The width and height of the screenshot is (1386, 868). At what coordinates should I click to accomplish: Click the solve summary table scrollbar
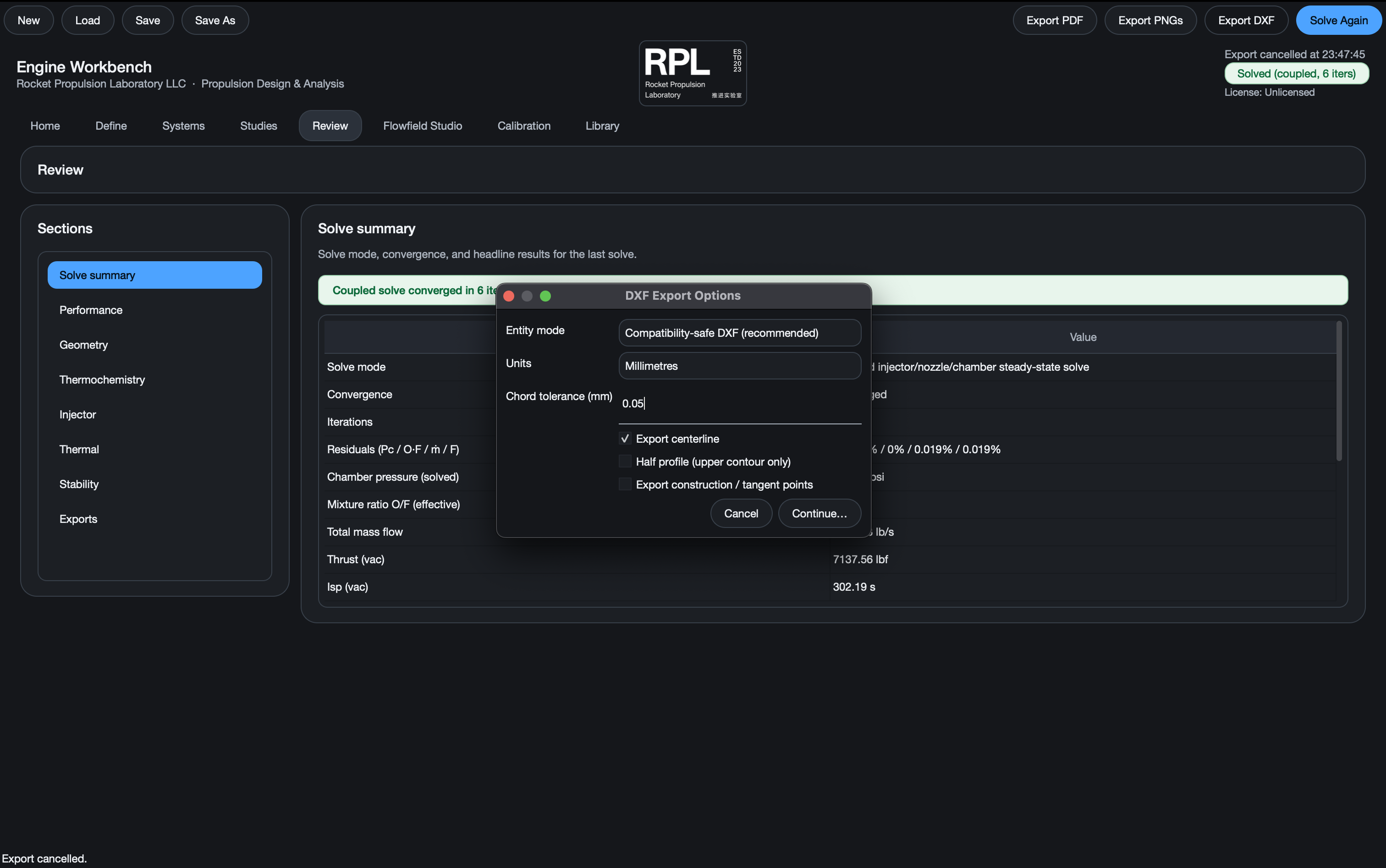1339,390
